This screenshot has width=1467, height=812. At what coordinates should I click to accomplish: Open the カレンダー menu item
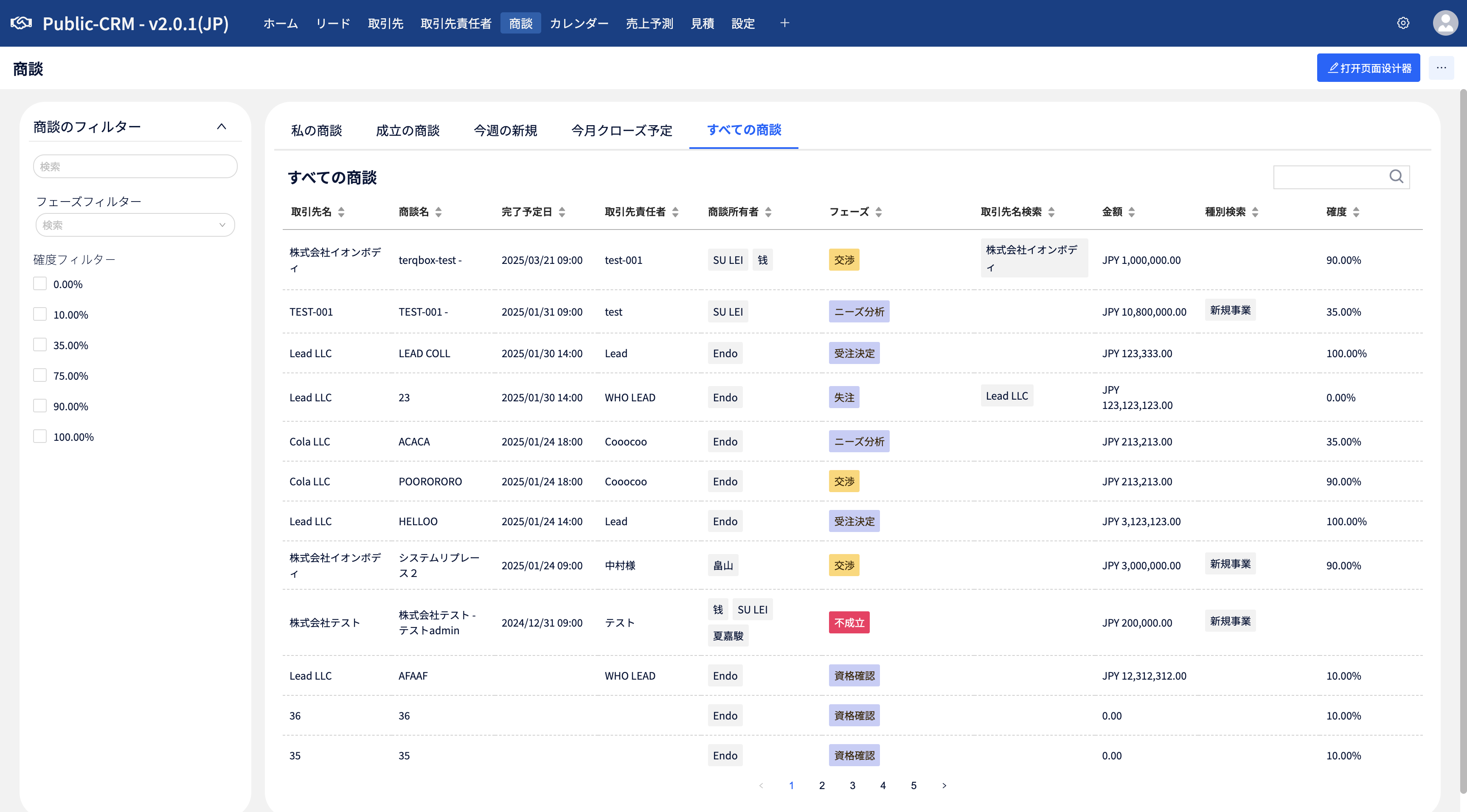(579, 23)
